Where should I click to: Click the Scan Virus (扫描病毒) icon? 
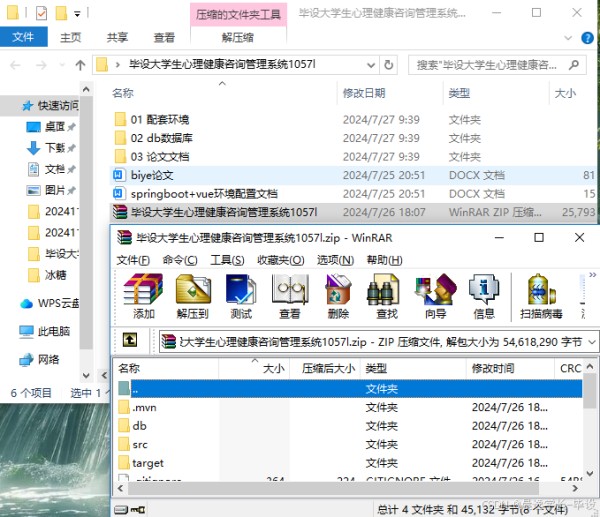tap(541, 296)
